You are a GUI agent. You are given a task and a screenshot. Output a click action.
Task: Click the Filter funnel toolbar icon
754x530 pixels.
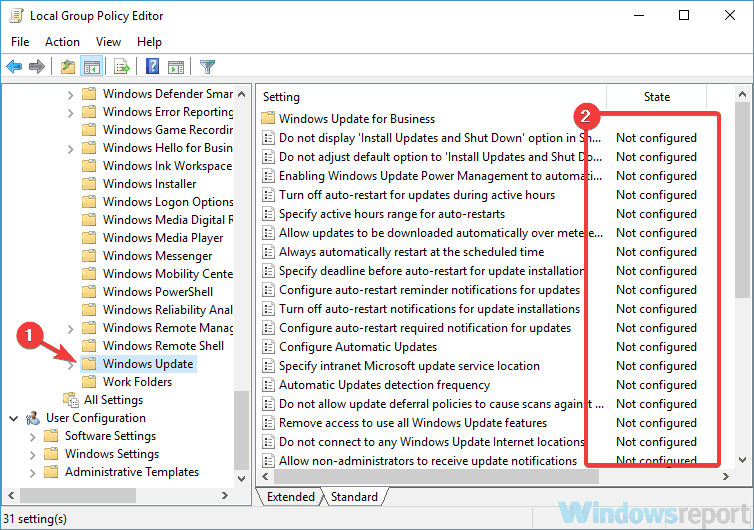click(207, 66)
